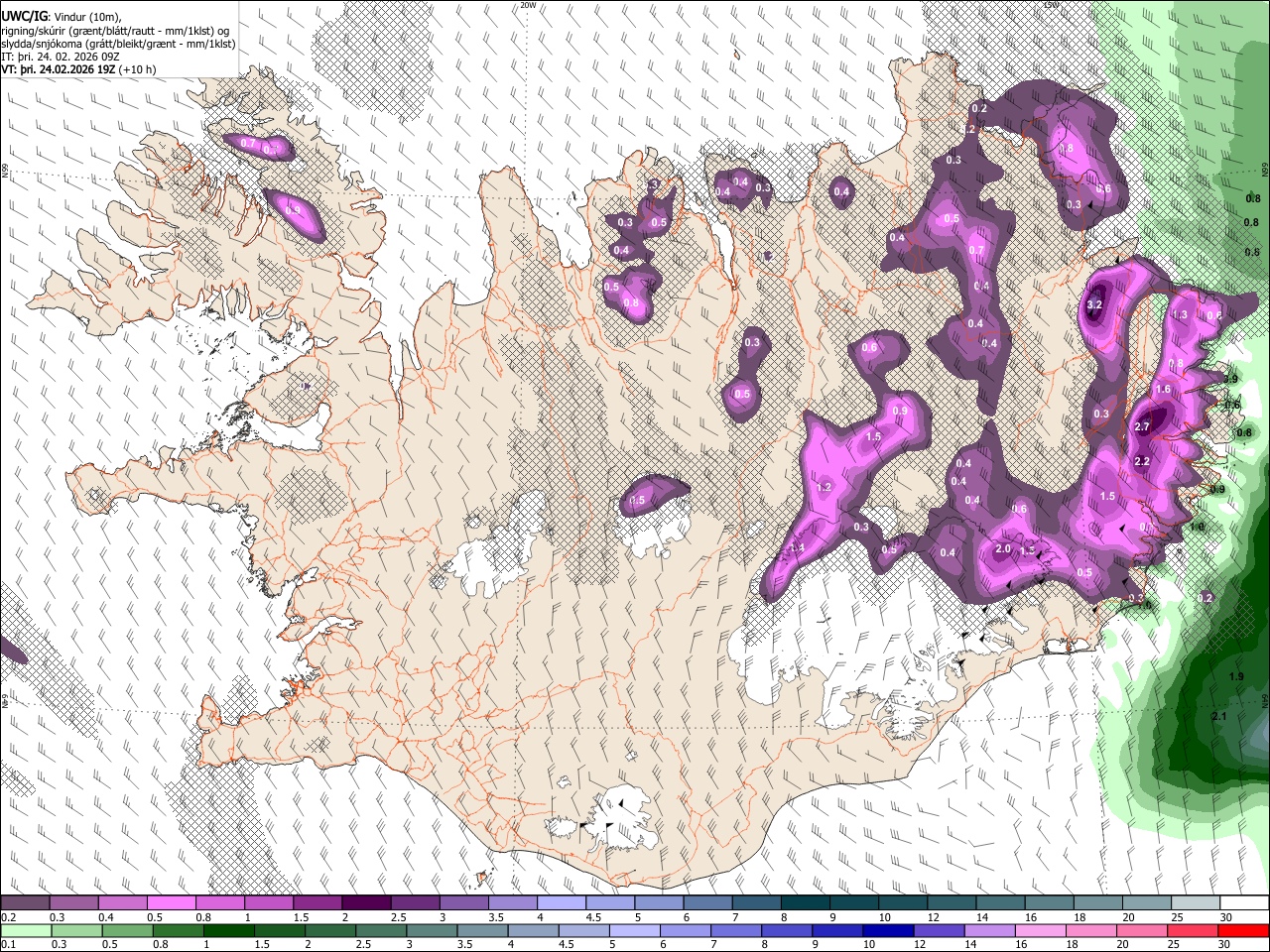Click the '2.1' rain value offshore
This screenshot has height=952, width=1270.
(1219, 716)
